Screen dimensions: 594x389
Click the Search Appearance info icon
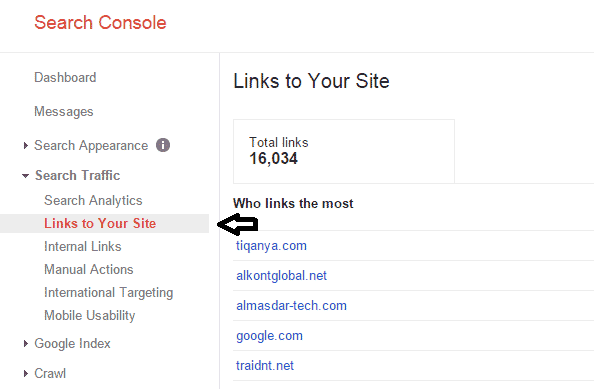(163, 145)
